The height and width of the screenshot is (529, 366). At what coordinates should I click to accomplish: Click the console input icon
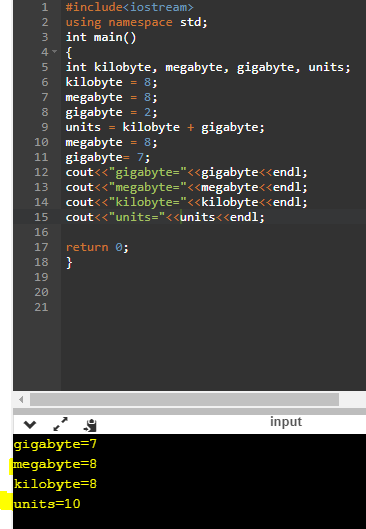point(90,425)
